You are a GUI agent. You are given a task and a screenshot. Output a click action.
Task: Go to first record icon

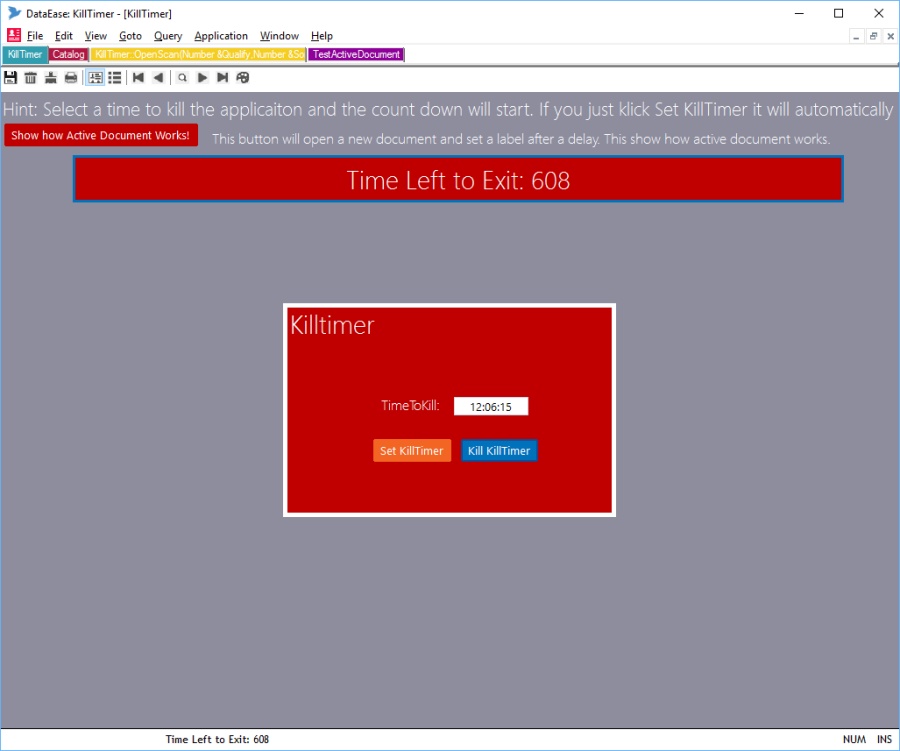pyautogui.click(x=138, y=78)
